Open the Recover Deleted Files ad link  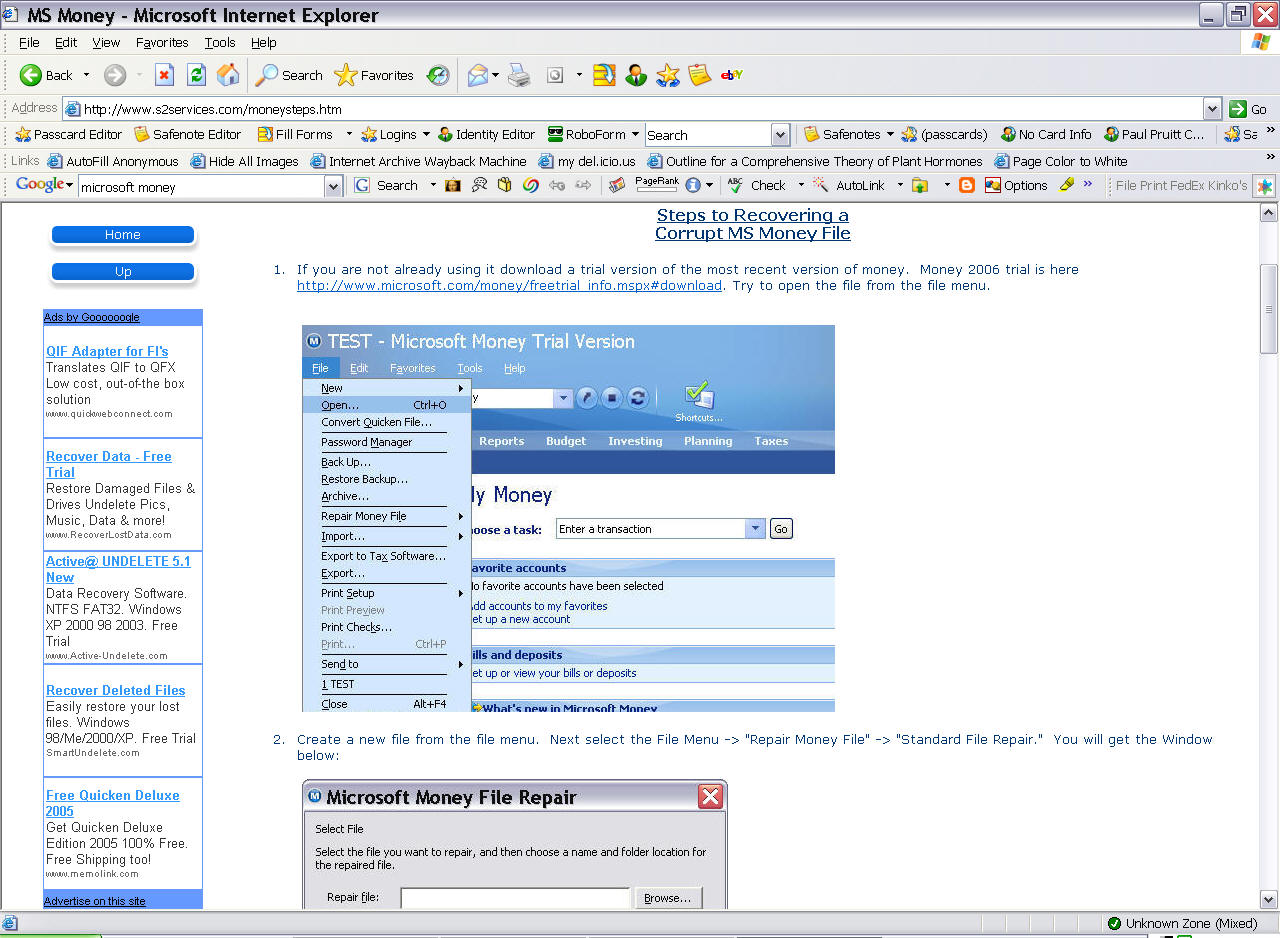tap(116, 690)
